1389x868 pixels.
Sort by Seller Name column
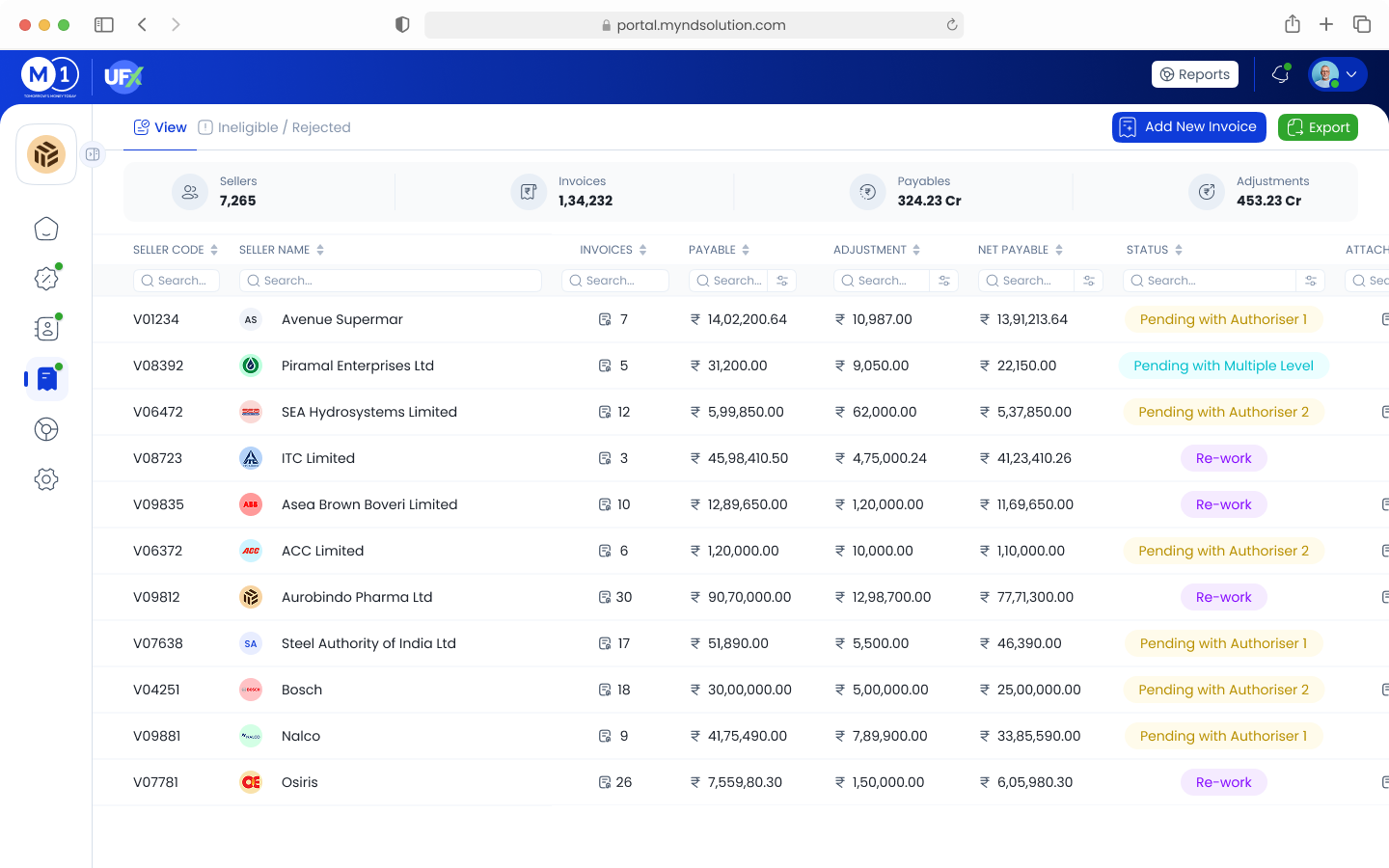(x=320, y=250)
